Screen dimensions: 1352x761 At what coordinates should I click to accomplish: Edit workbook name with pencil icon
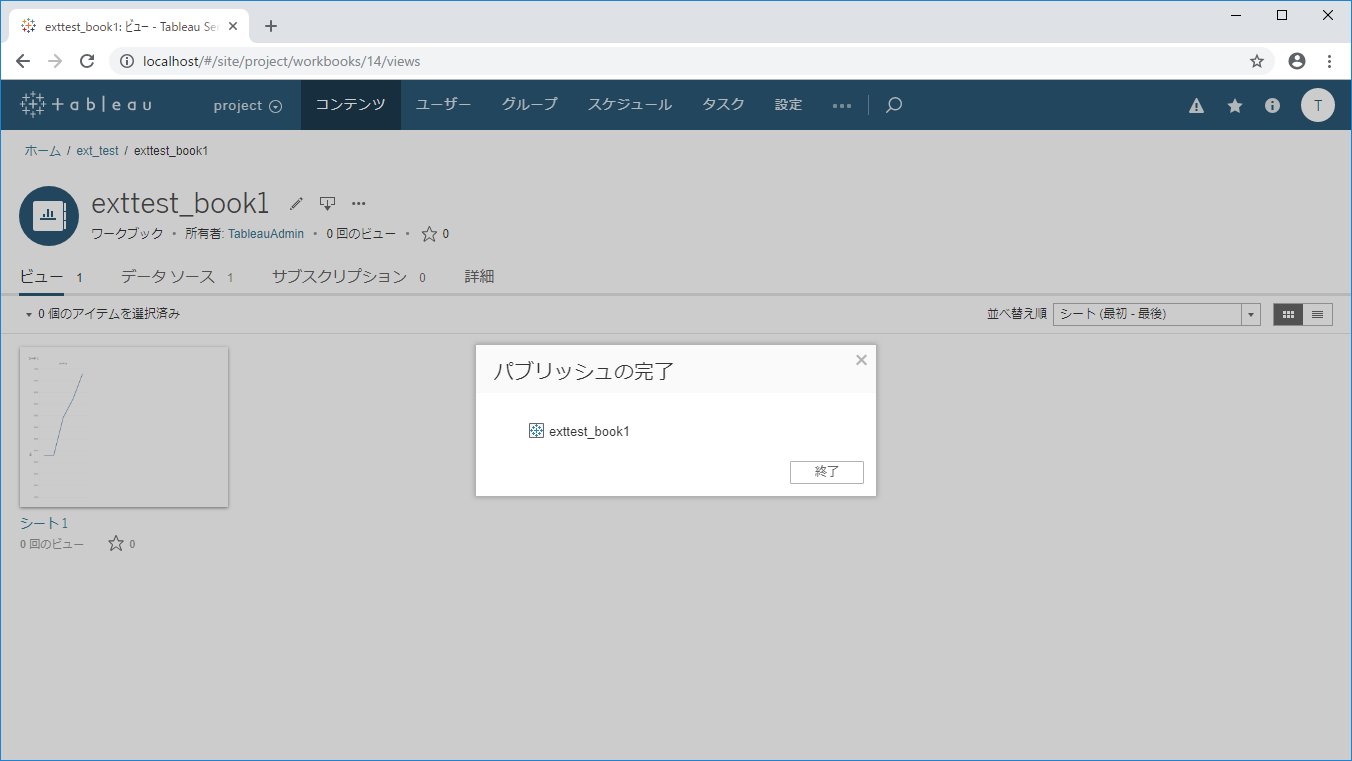pos(296,204)
